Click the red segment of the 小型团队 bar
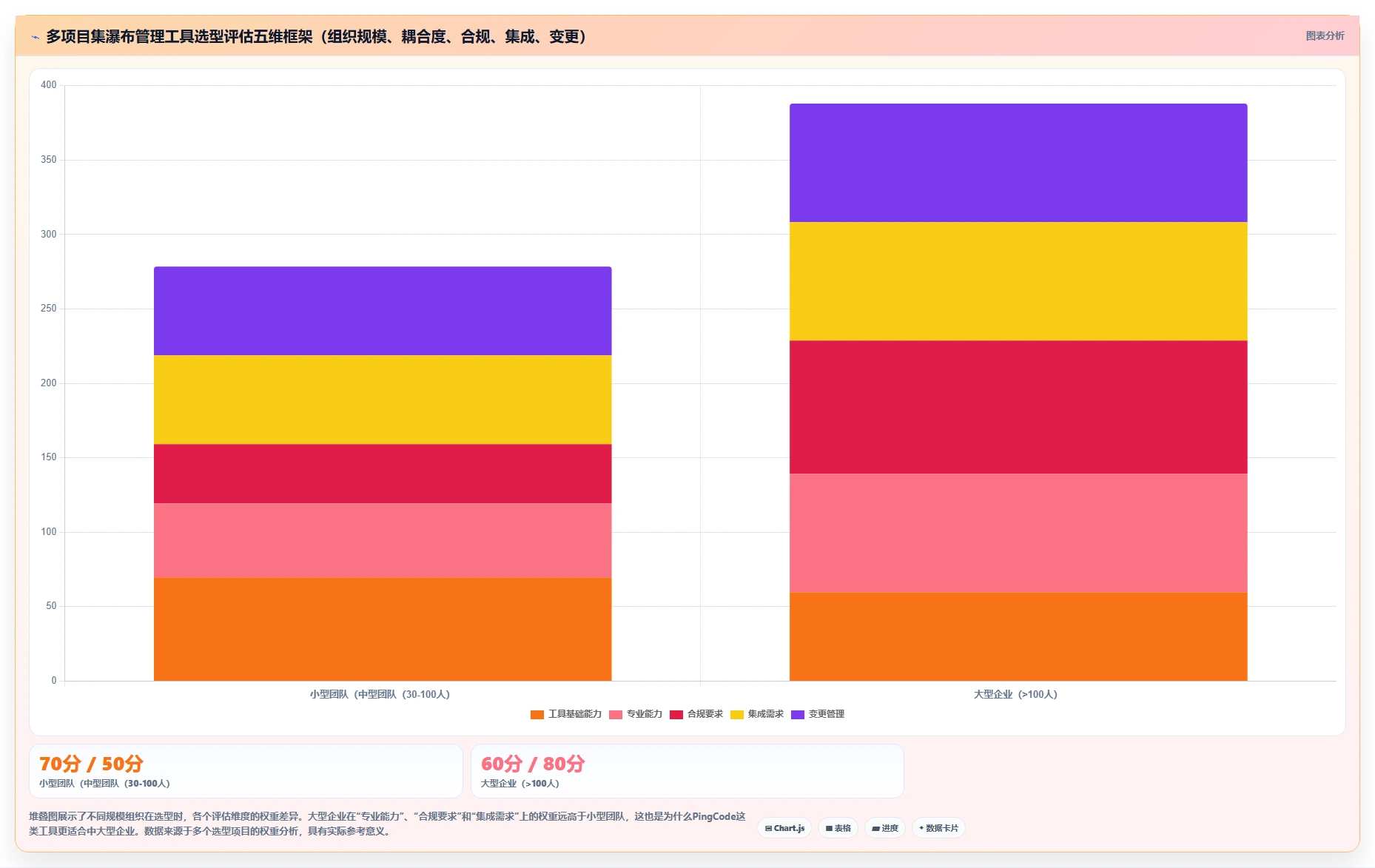Image resolution: width=1375 pixels, height=868 pixels. [x=383, y=474]
